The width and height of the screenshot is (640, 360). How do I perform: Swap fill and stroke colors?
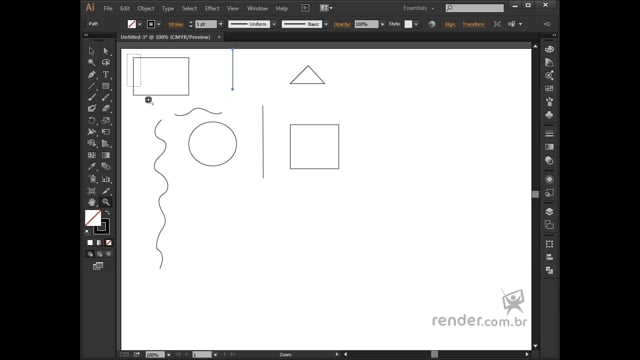point(108,212)
